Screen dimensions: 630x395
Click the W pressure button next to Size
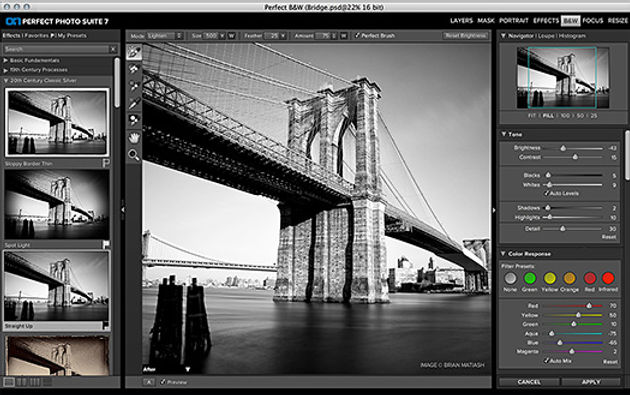coord(231,36)
